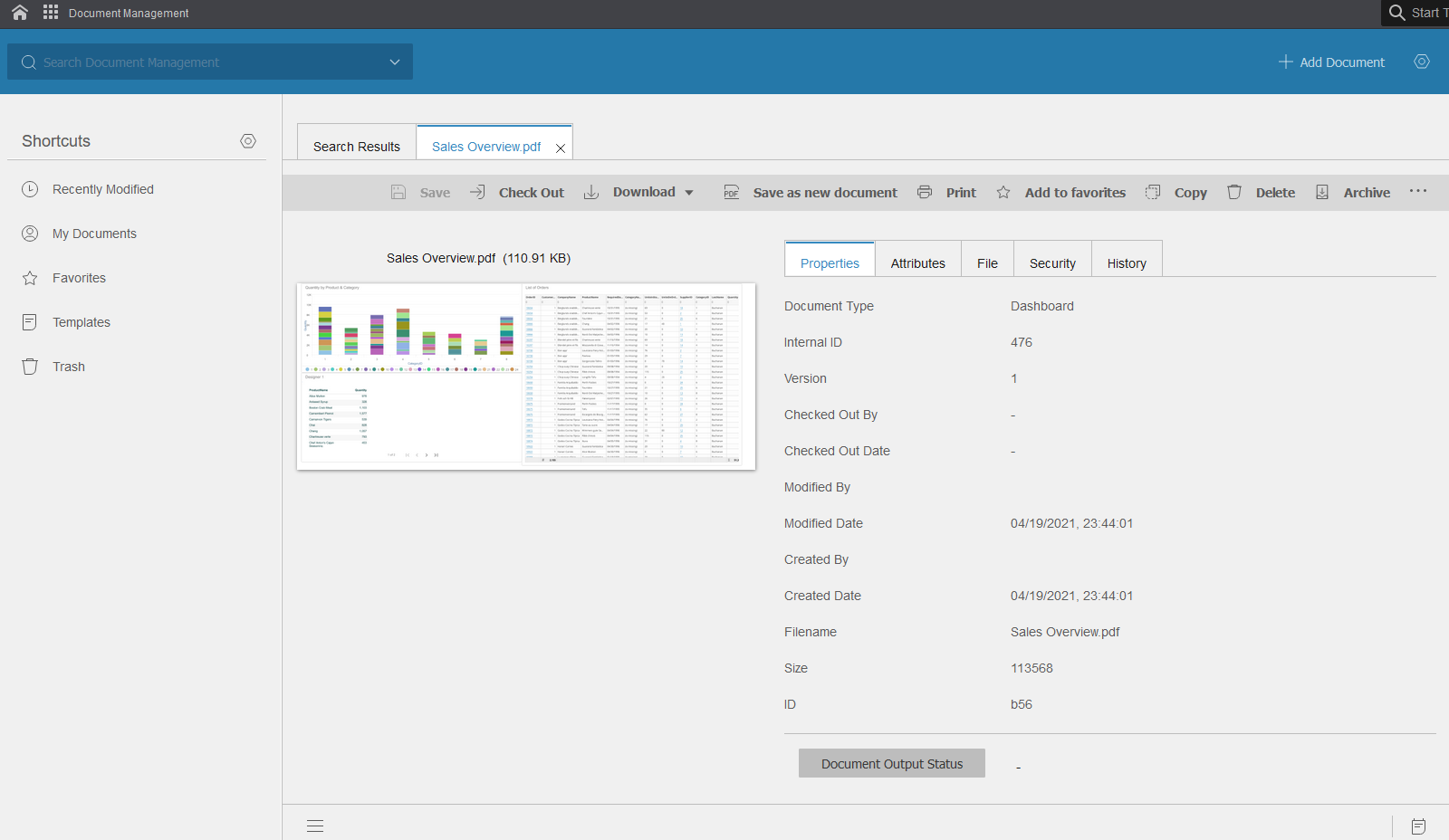Open the notes icon at bottom right
This screenshot has height=840, width=1449.
point(1418,826)
